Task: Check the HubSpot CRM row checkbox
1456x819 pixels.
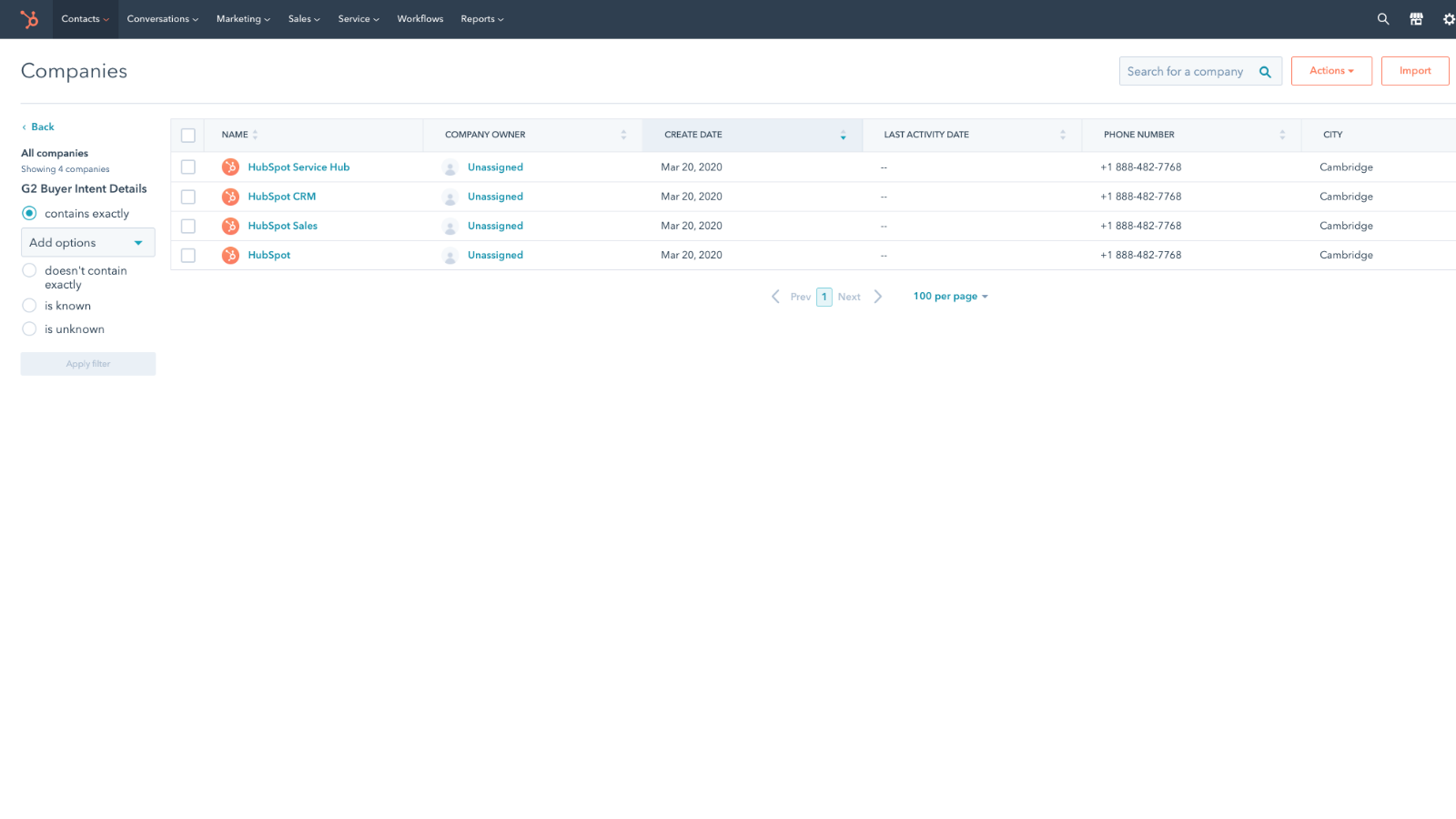Action: (x=188, y=197)
